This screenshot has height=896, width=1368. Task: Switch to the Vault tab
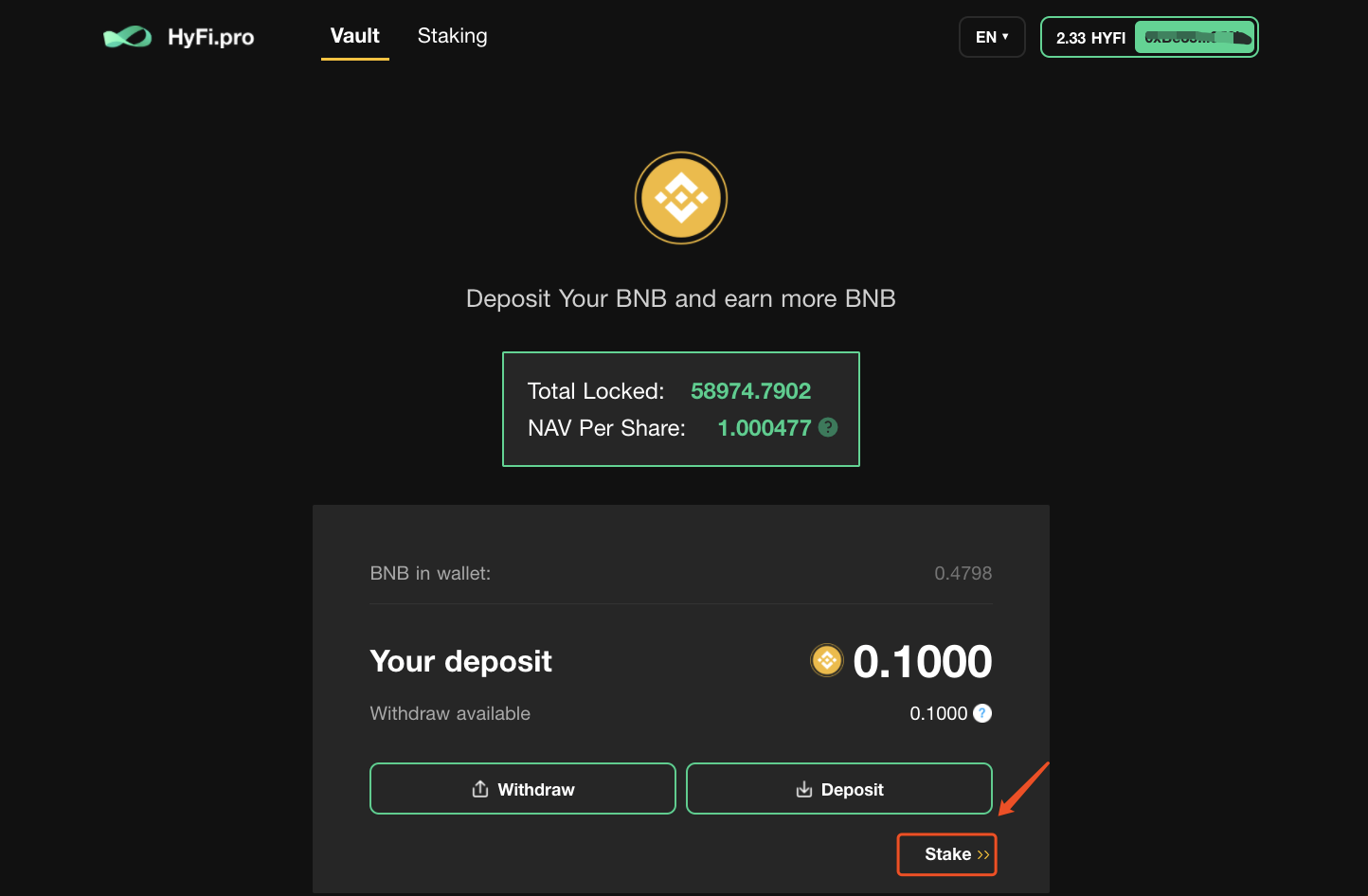coord(355,36)
